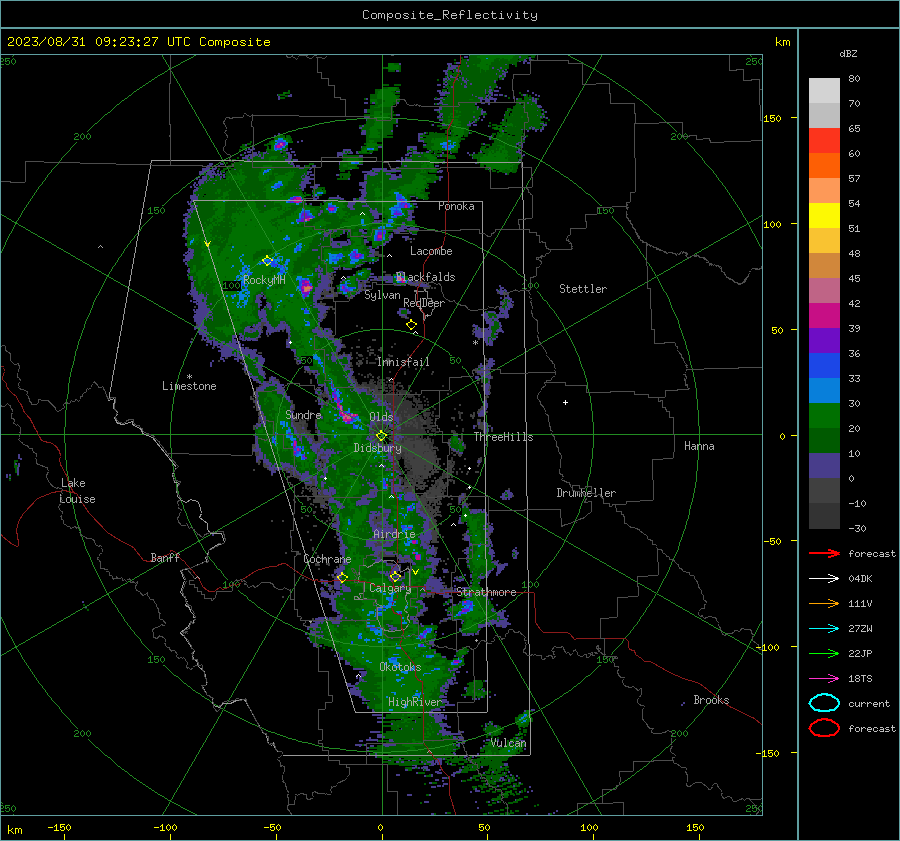The image size is (900, 841).
Task: Click light gray swatch between 80 and 70 dBZ
Action: [x=824, y=91]
